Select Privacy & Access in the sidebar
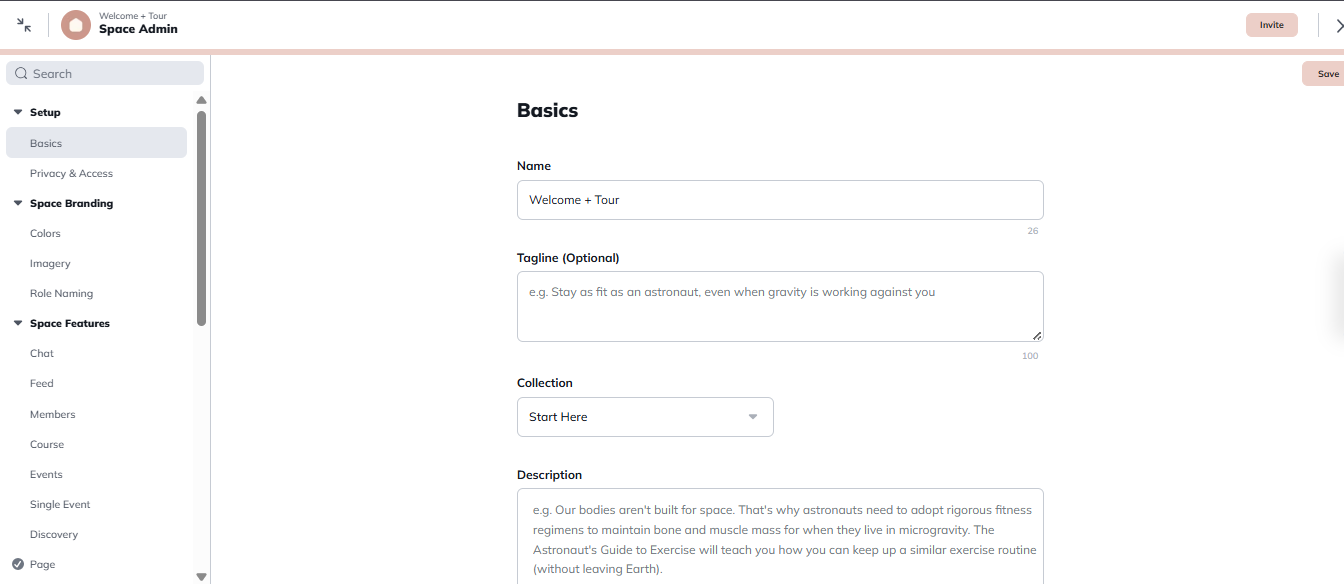Screen dimensions: 1344x584 [71, 173]
